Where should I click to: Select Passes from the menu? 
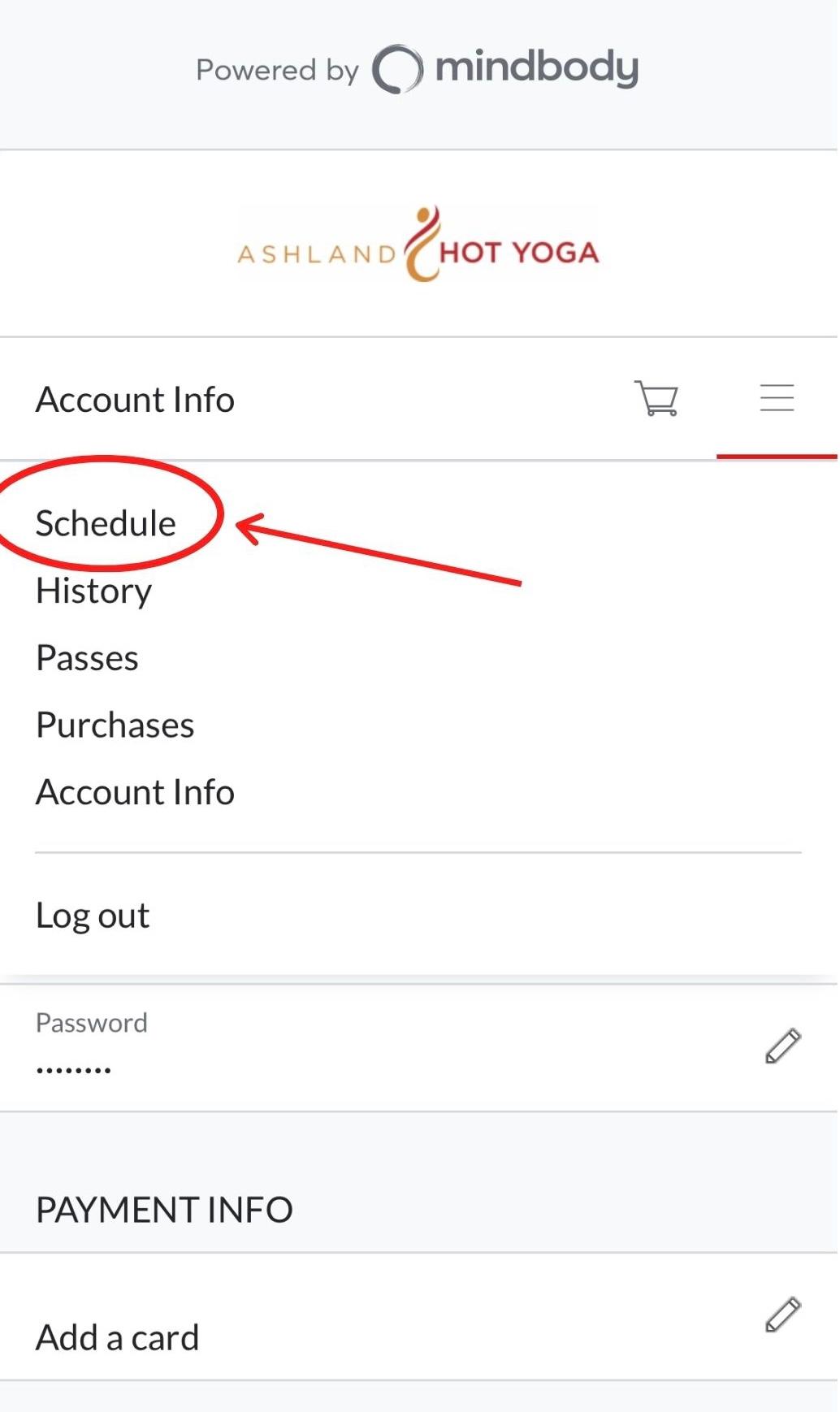coord(88,658)
